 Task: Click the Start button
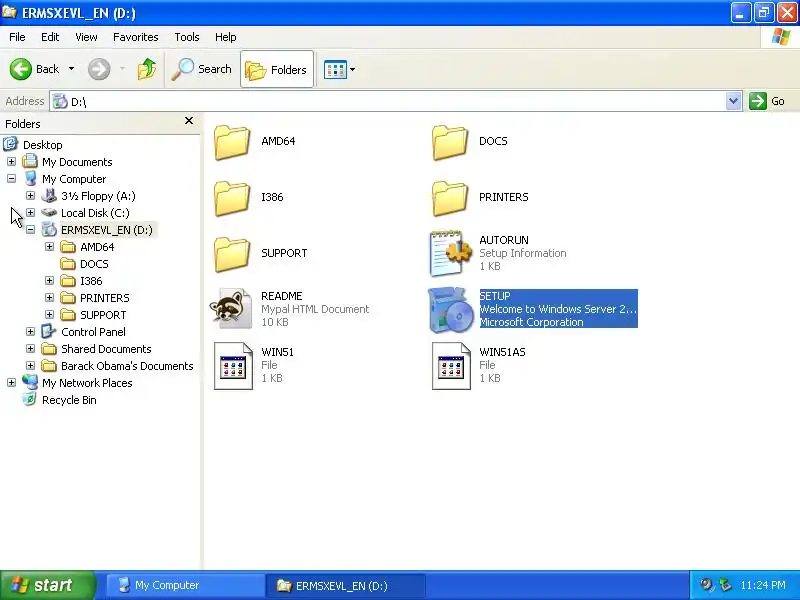click(x=48, y=585)
